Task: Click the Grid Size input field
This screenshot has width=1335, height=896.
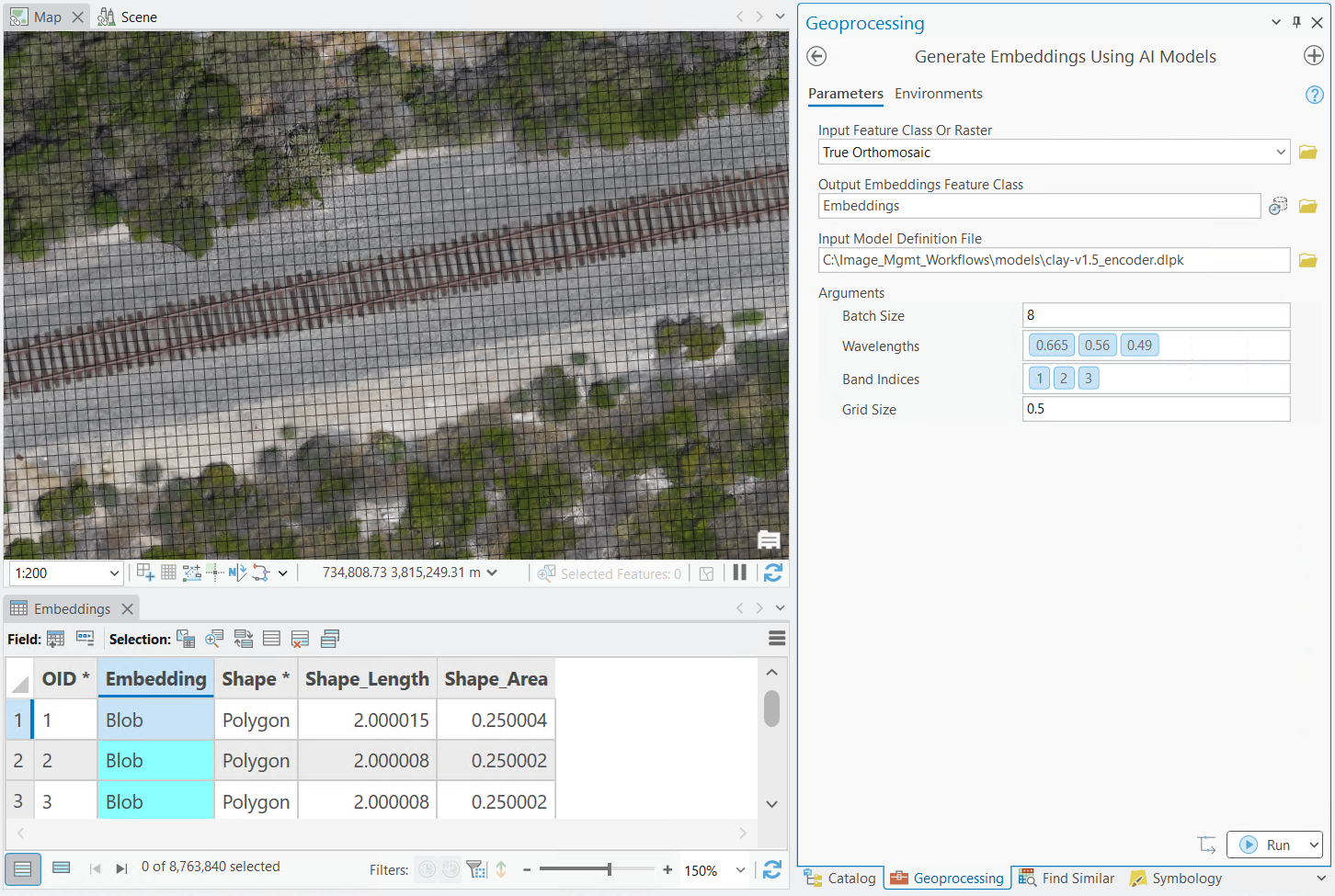Action: click(x=1156, y=409)
